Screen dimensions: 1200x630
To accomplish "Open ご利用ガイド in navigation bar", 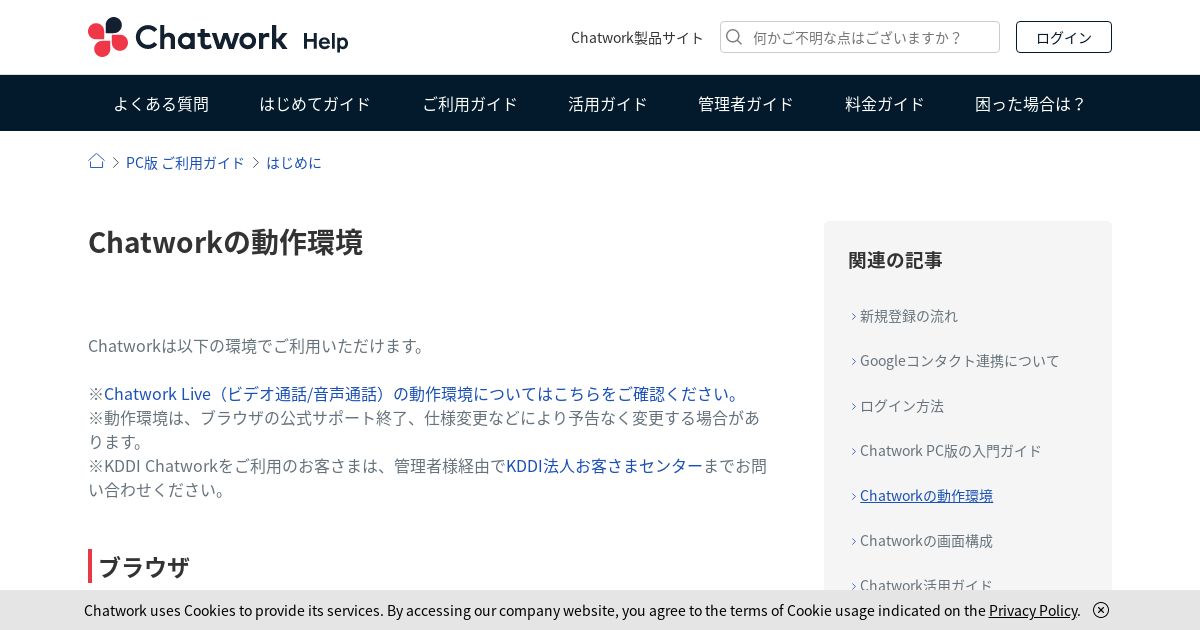I will 469,103.
